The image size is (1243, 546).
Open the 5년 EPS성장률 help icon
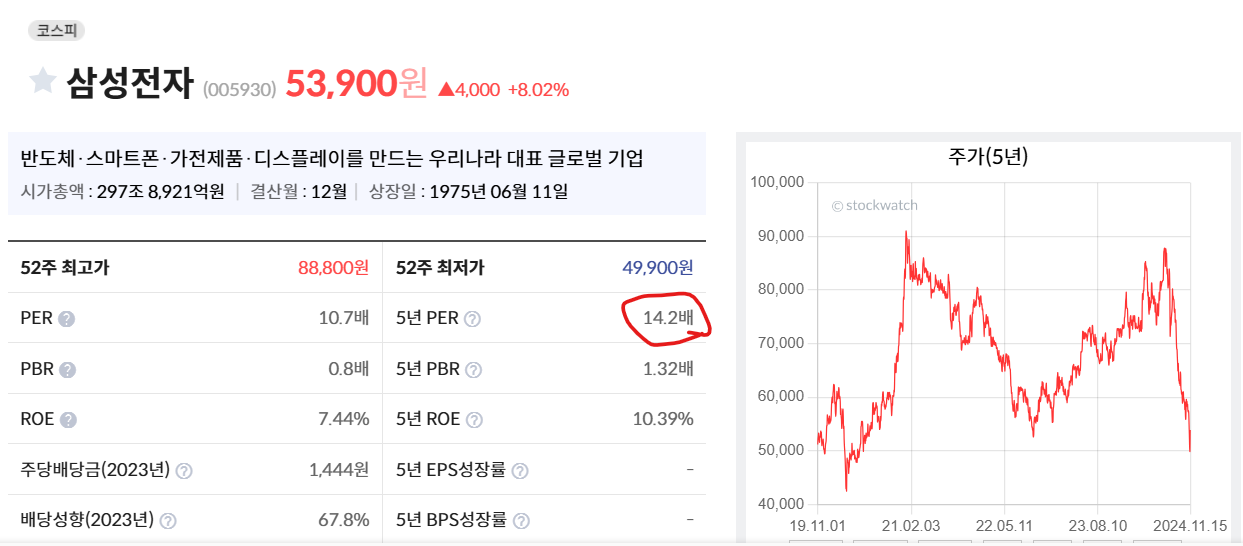[520, 470]
